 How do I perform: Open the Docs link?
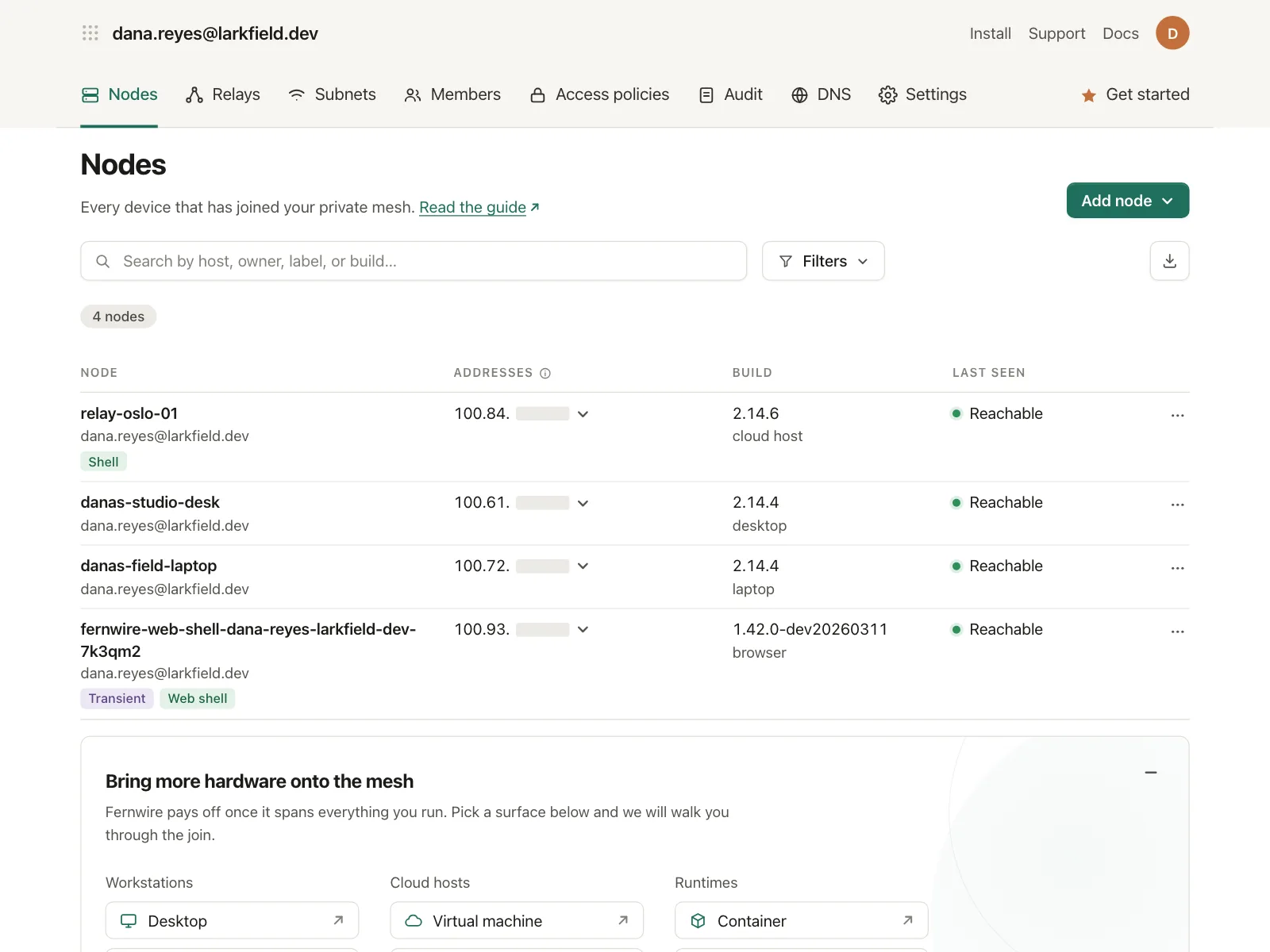tap(1120, 33)
